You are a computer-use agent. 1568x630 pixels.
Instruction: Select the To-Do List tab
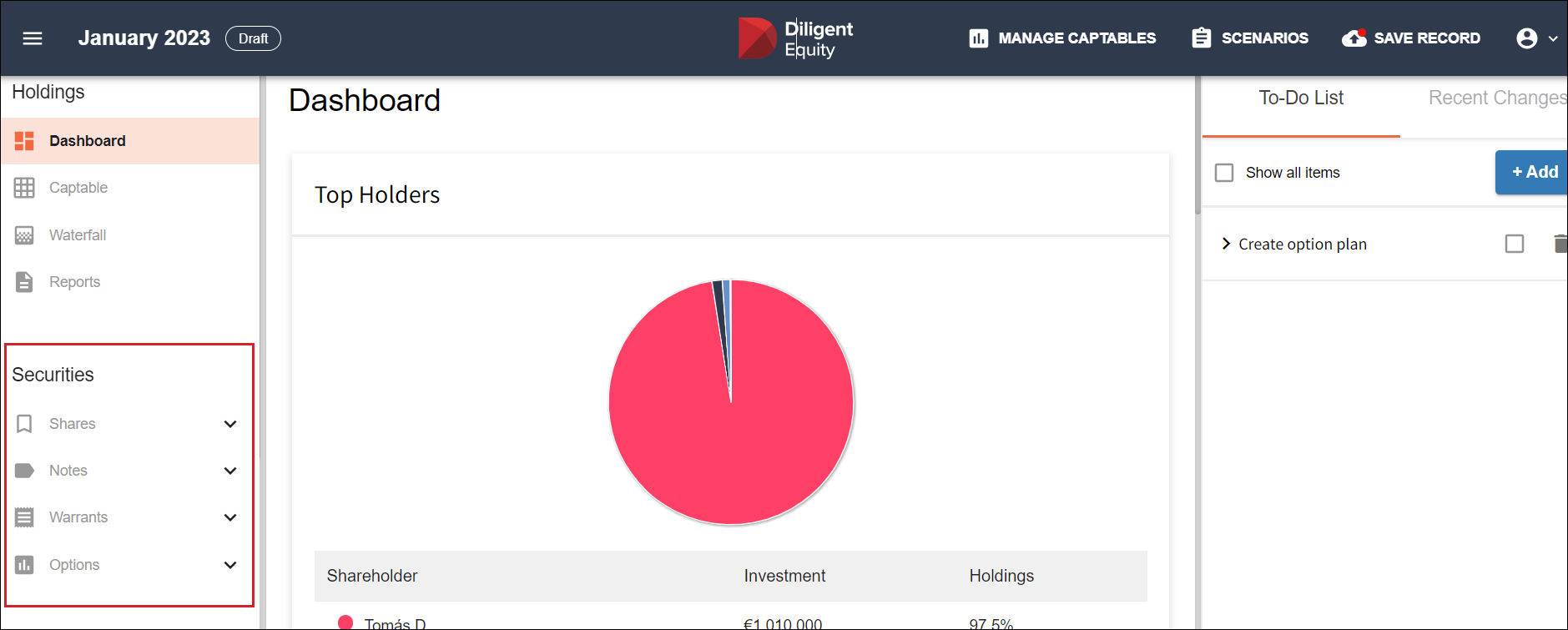tap(1300, 98)
